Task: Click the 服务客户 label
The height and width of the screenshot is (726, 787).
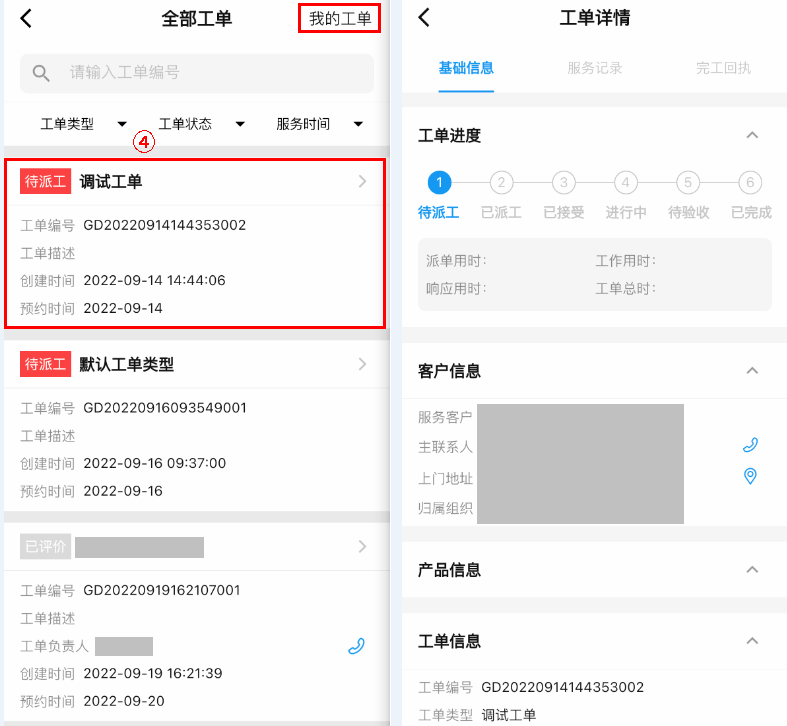Action: [445, 417]
